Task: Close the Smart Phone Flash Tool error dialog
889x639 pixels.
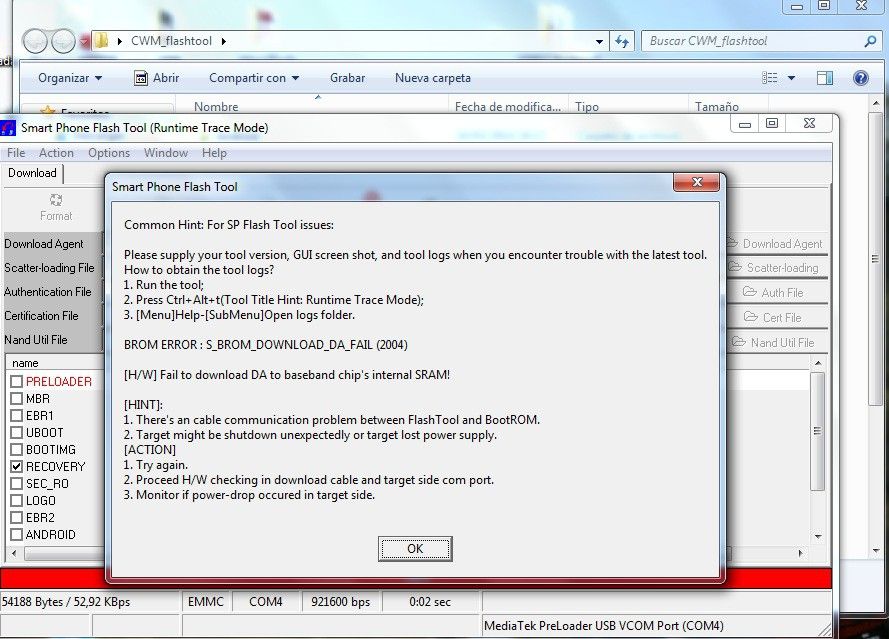Action: pyautogui.click(x=697, y=182)
